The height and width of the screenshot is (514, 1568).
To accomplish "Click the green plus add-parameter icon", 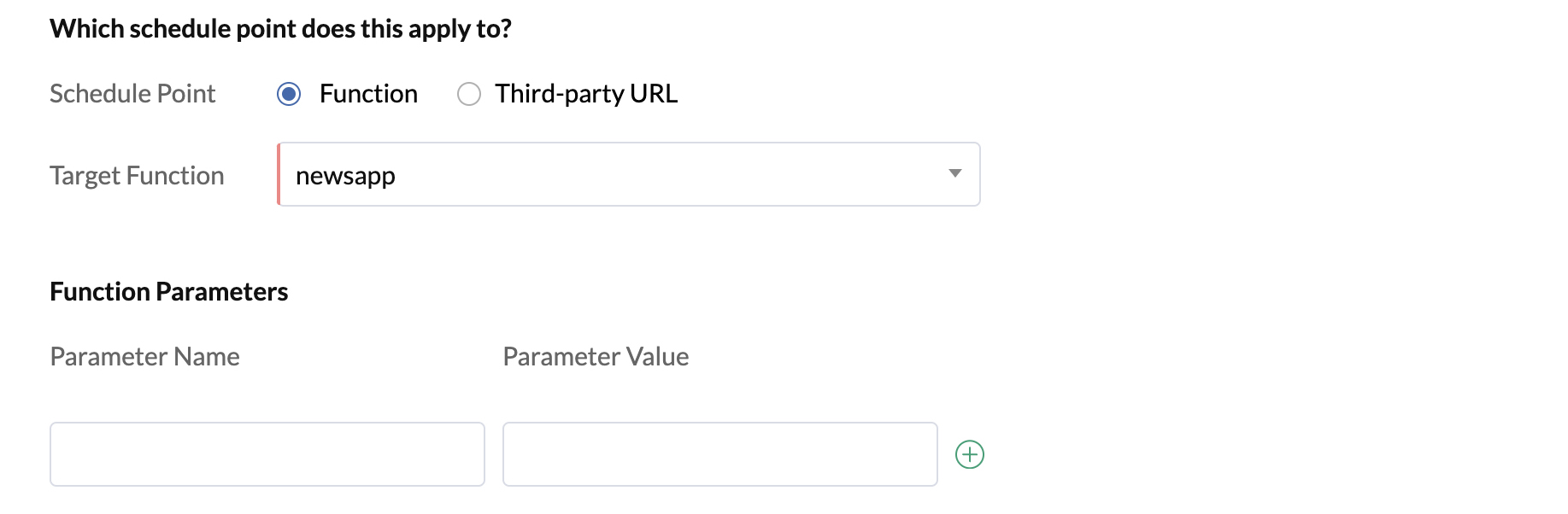I will 969,454.
